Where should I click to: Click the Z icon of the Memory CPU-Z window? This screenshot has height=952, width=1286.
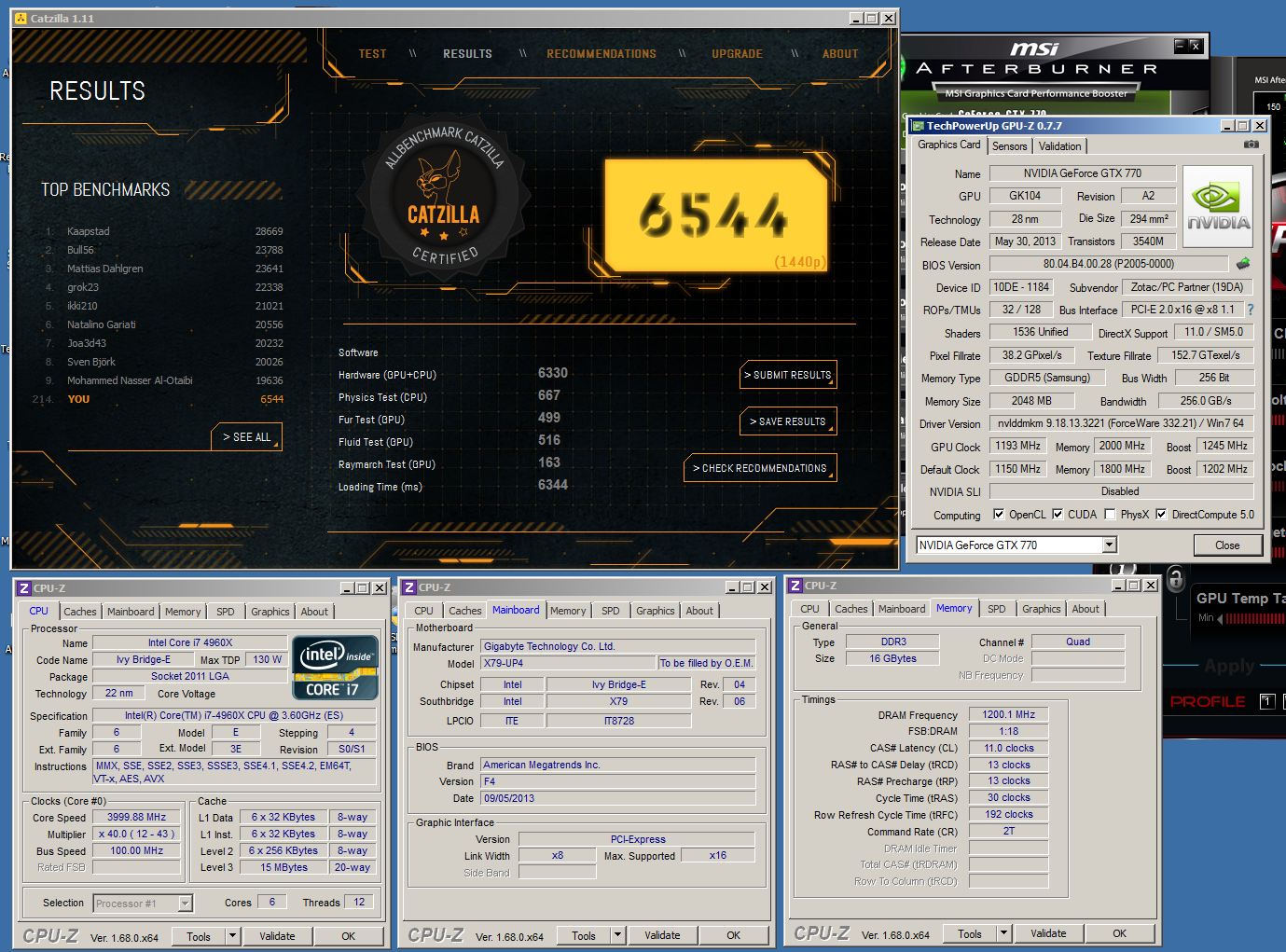(x=795, y=586)
